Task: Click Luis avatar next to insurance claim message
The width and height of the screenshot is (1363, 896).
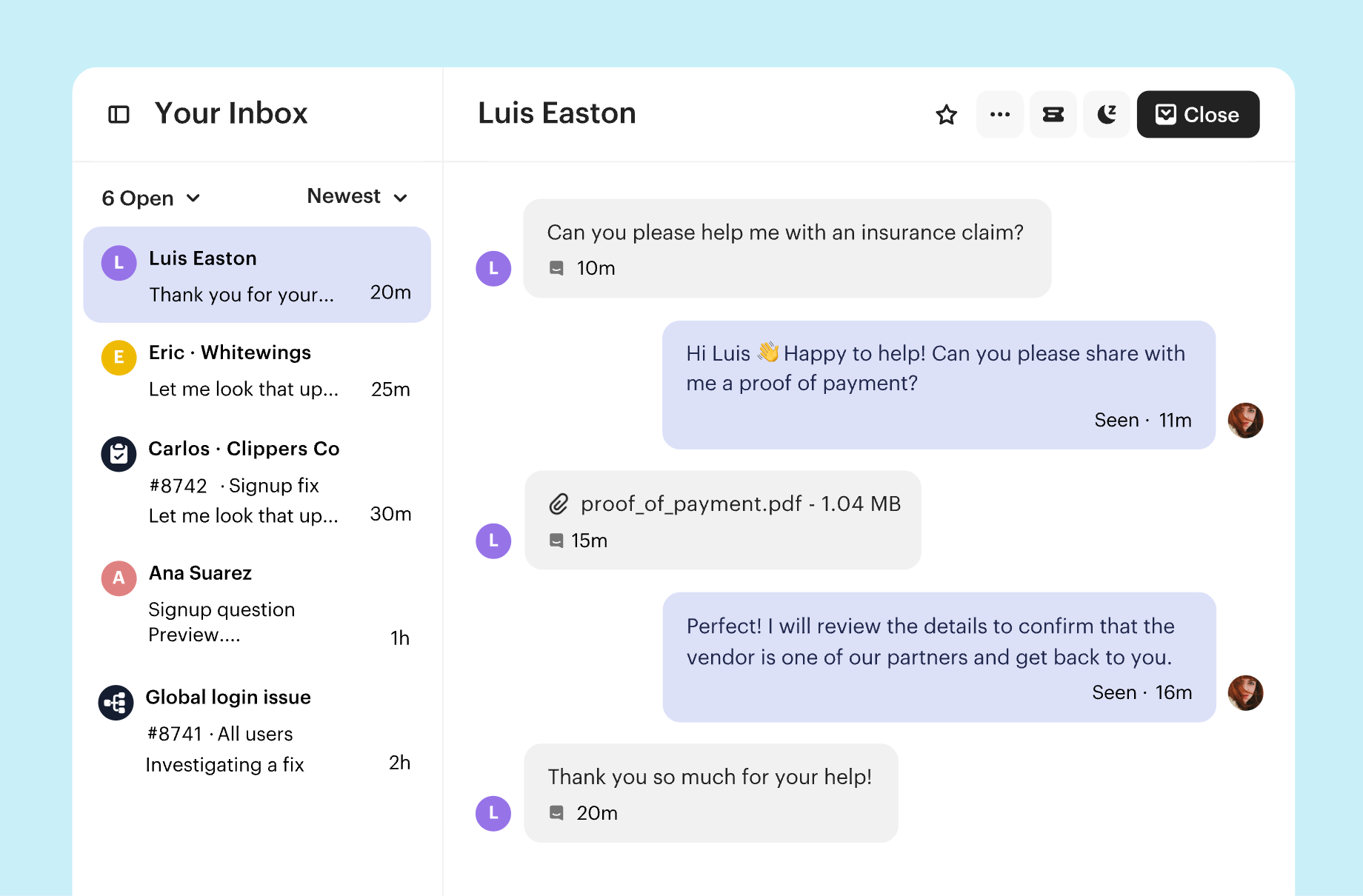Action: point(493,269)
